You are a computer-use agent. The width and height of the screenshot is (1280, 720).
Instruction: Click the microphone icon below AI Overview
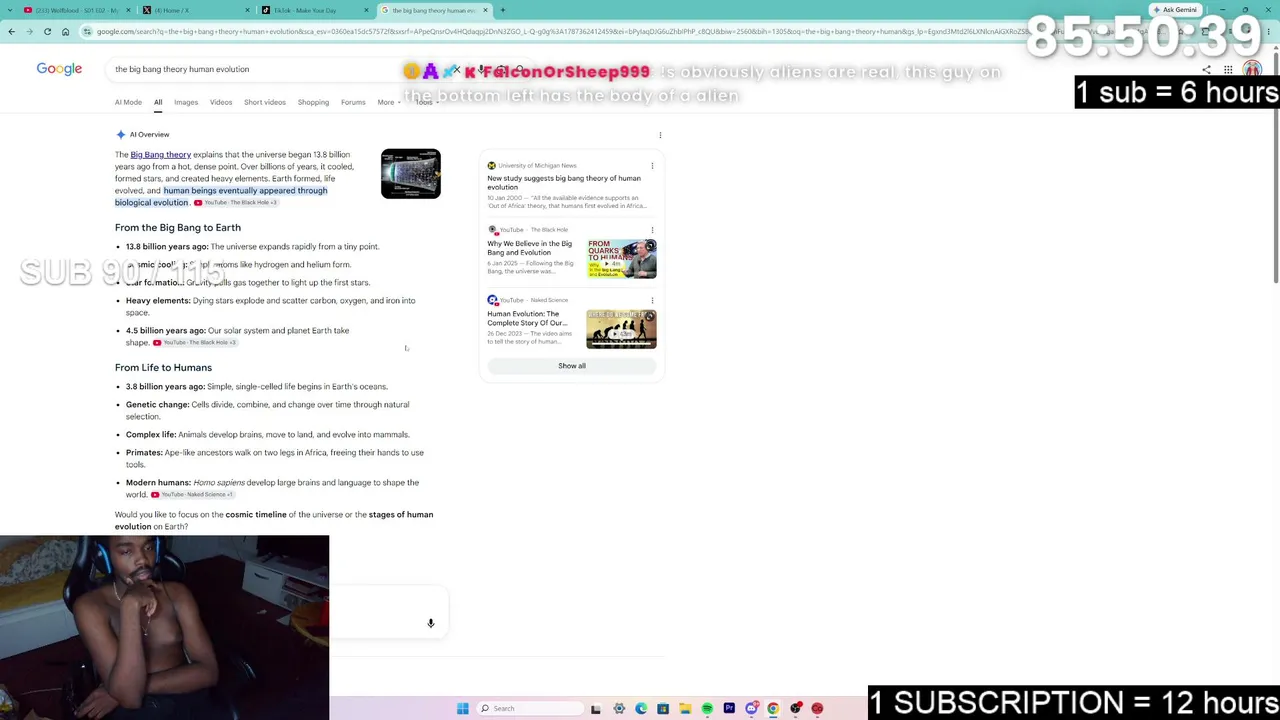point(431,623)
